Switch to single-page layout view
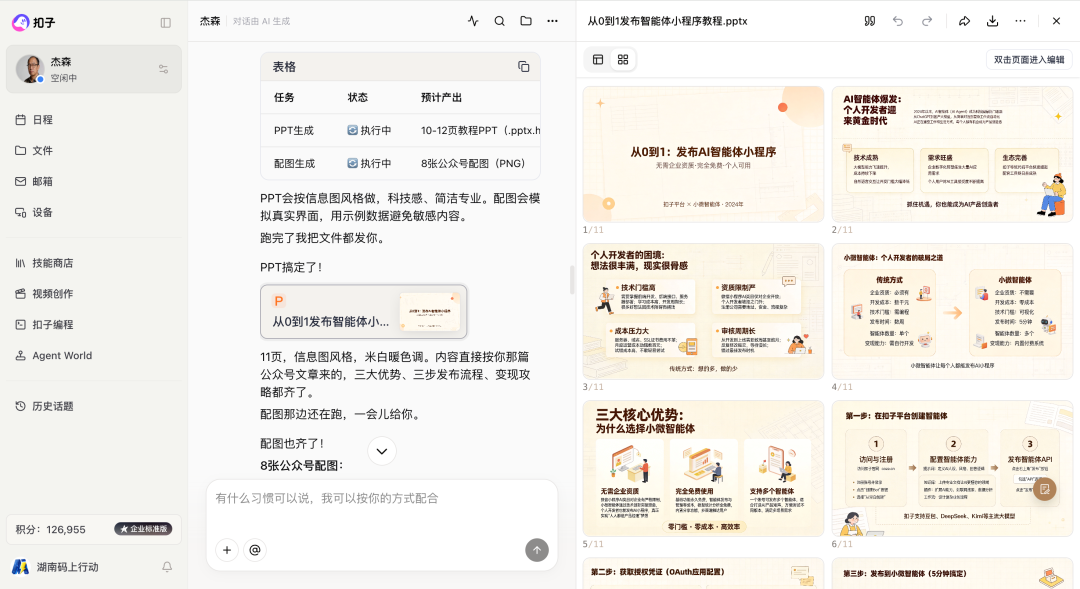 tap(598, 59)
